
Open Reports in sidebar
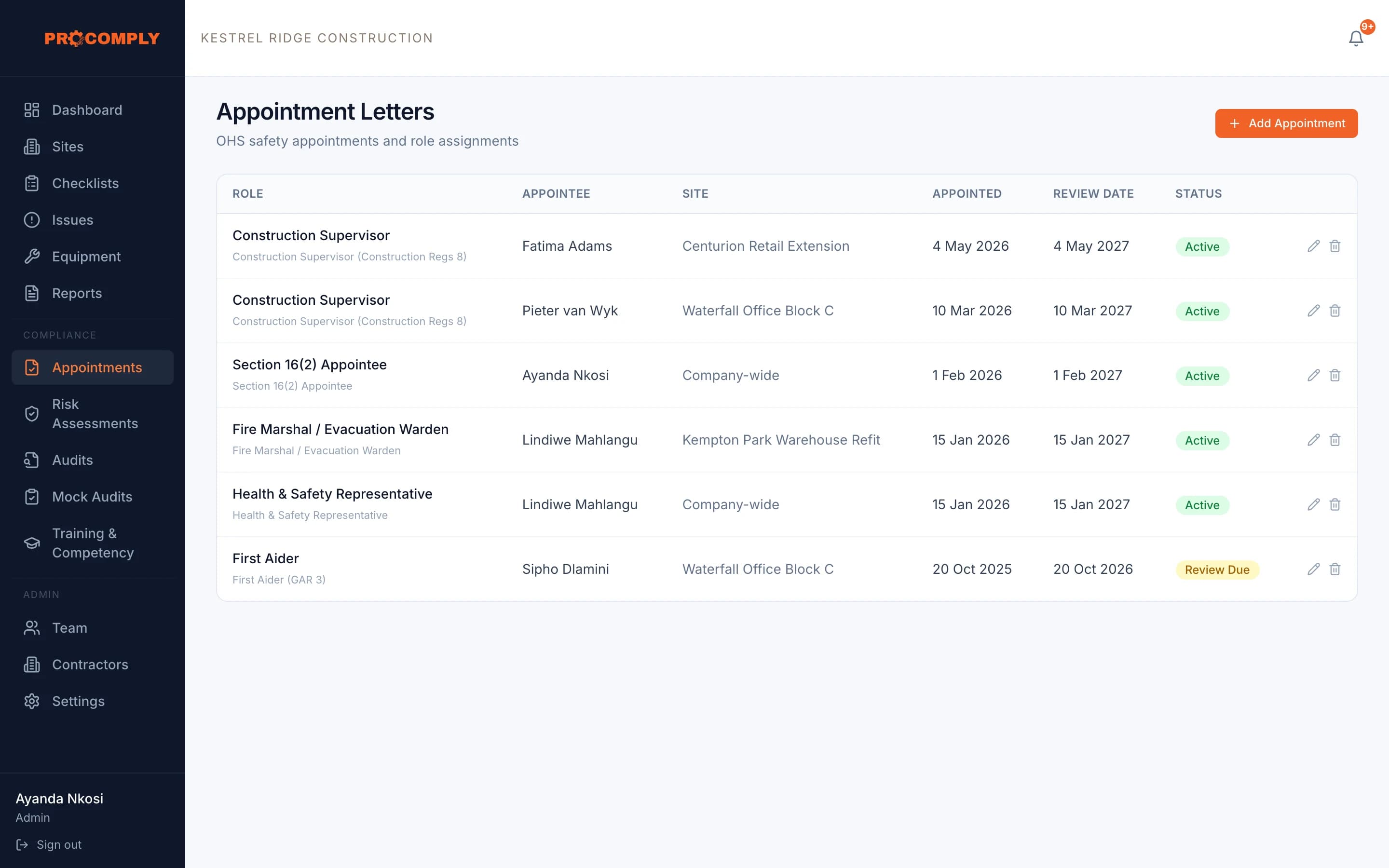click(x=93, y=293)
